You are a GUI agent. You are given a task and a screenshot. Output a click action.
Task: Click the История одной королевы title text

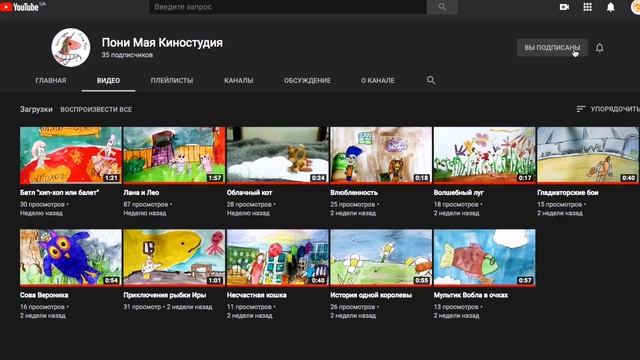(x=371, y=295)
